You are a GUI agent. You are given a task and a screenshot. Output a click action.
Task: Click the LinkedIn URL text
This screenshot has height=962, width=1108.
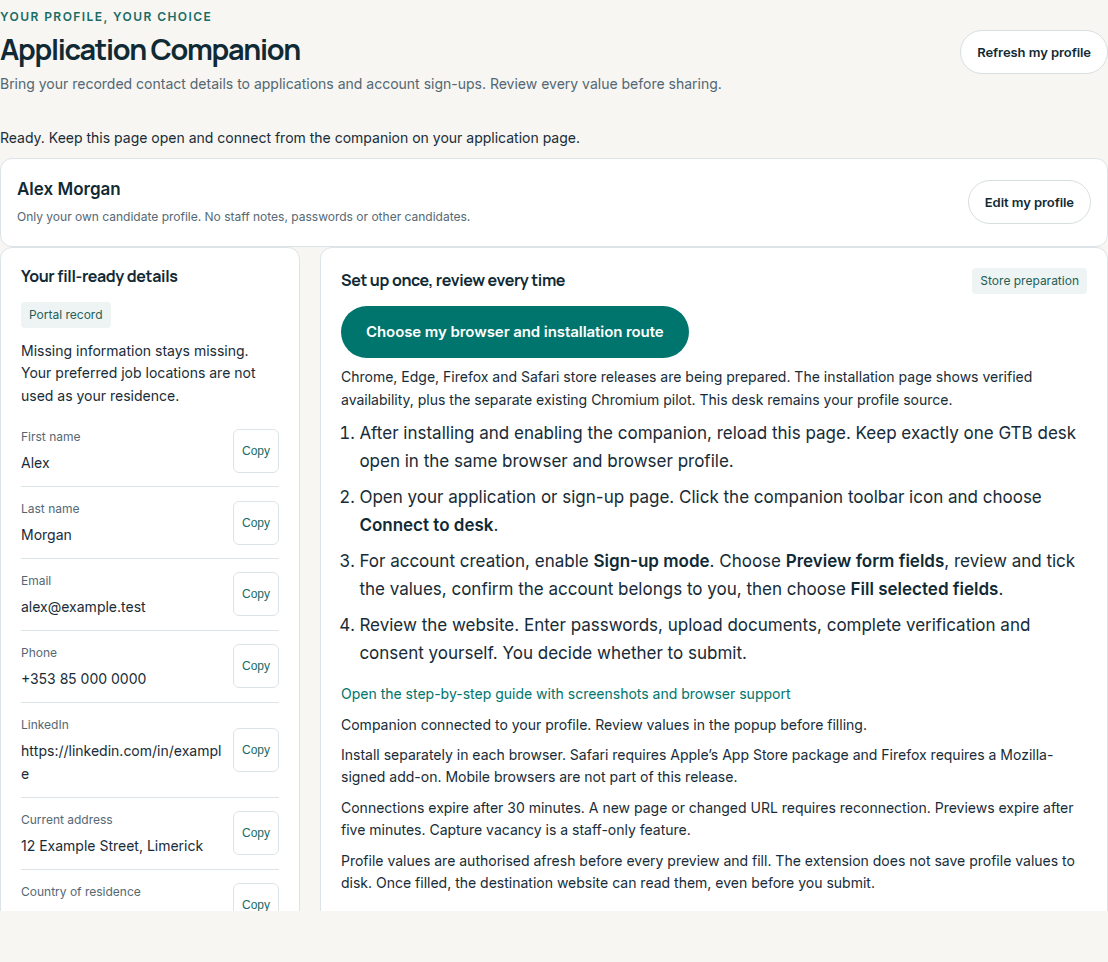[121, 762]
